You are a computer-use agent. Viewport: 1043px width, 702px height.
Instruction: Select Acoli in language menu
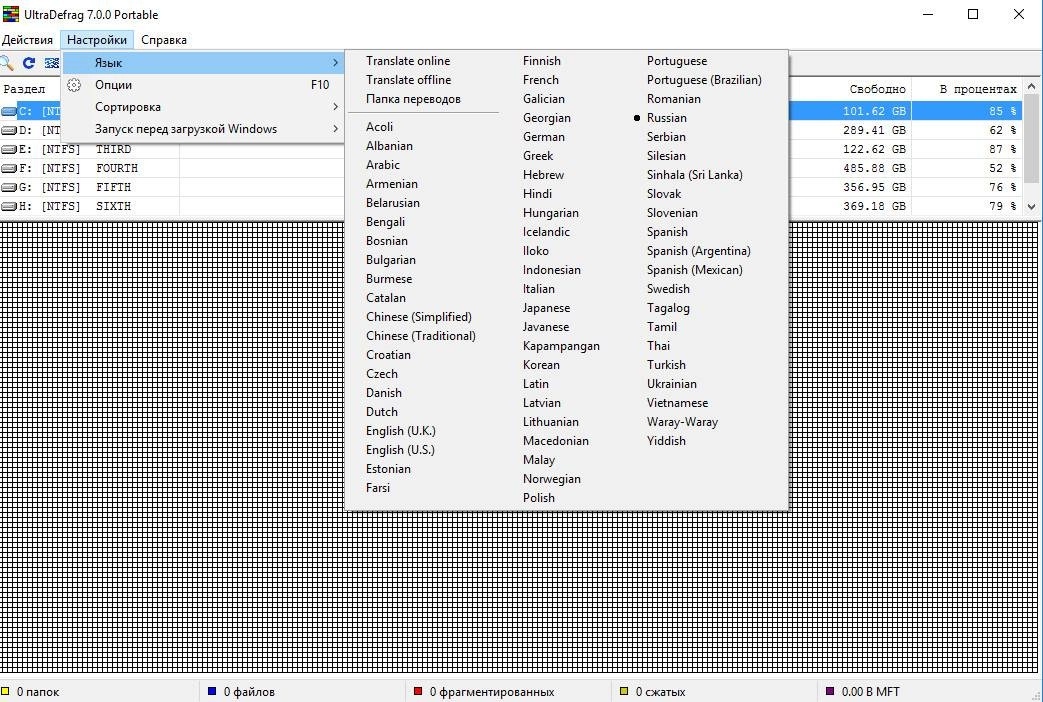[x=379, y=126]
